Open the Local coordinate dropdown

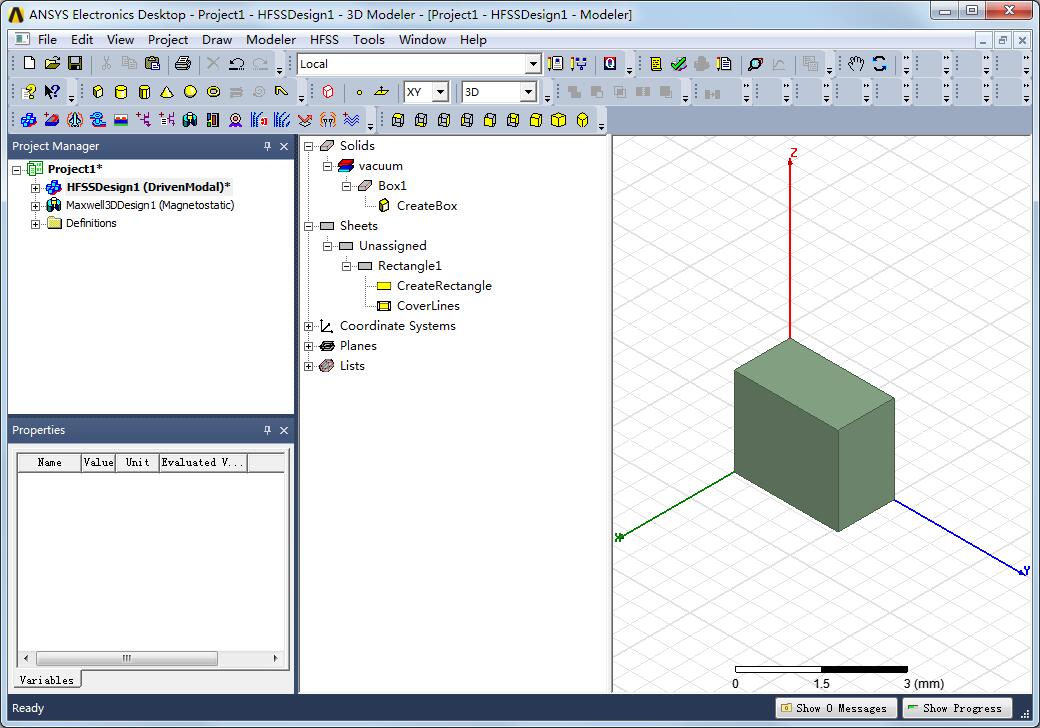533,64
